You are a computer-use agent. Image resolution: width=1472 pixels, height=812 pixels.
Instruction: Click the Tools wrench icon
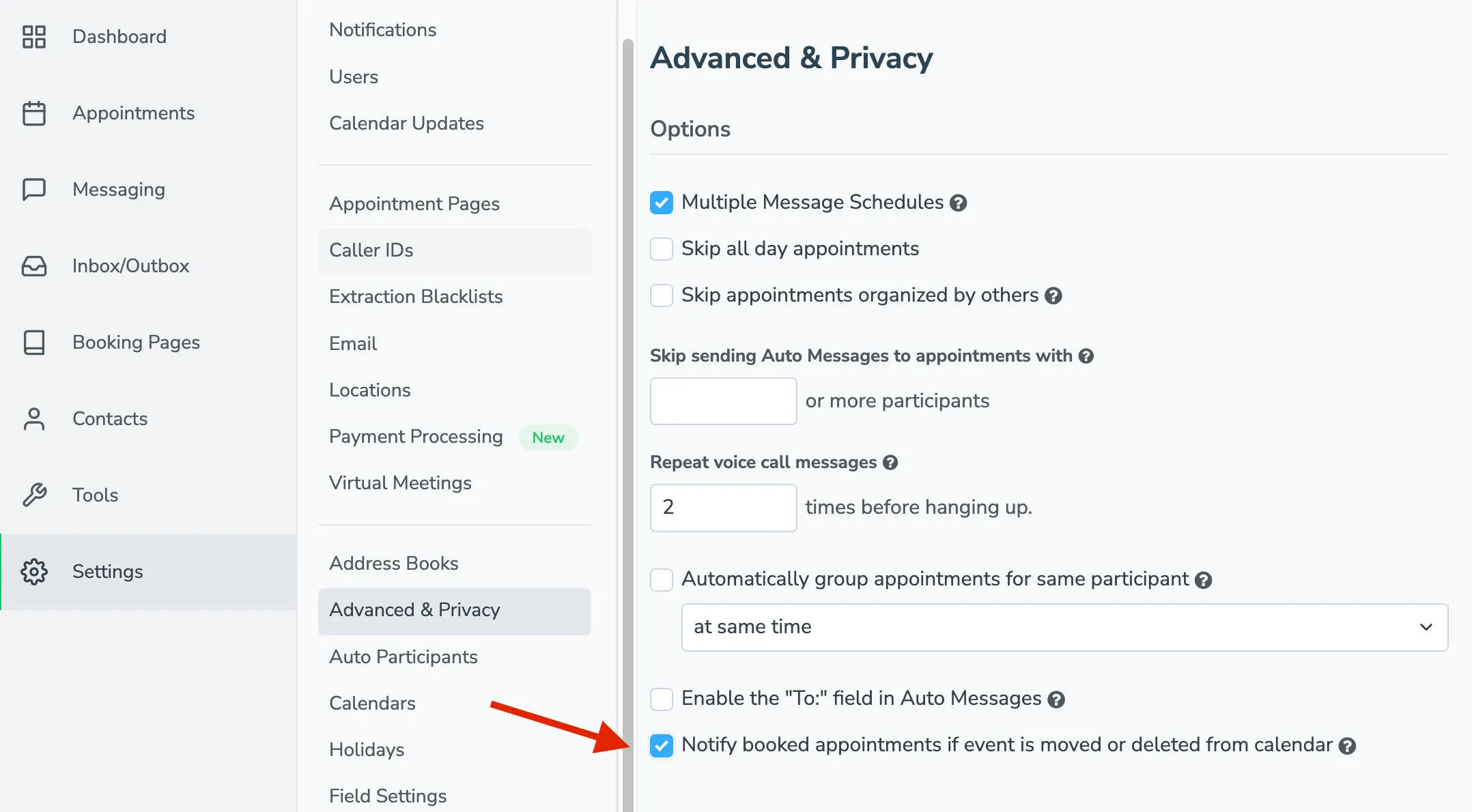tap(35, 495)
